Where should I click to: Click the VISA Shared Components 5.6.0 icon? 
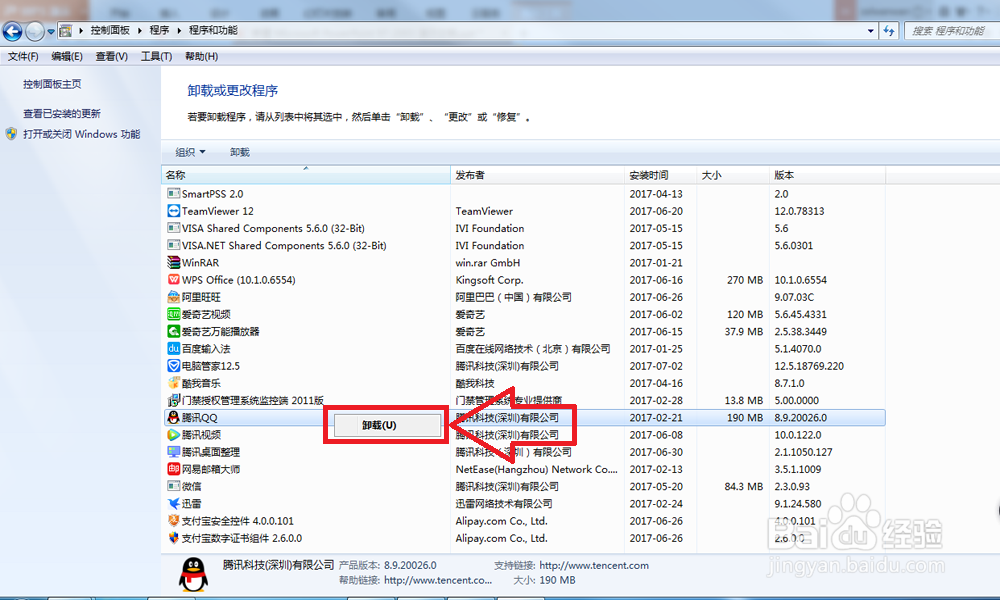click(173, 228)
